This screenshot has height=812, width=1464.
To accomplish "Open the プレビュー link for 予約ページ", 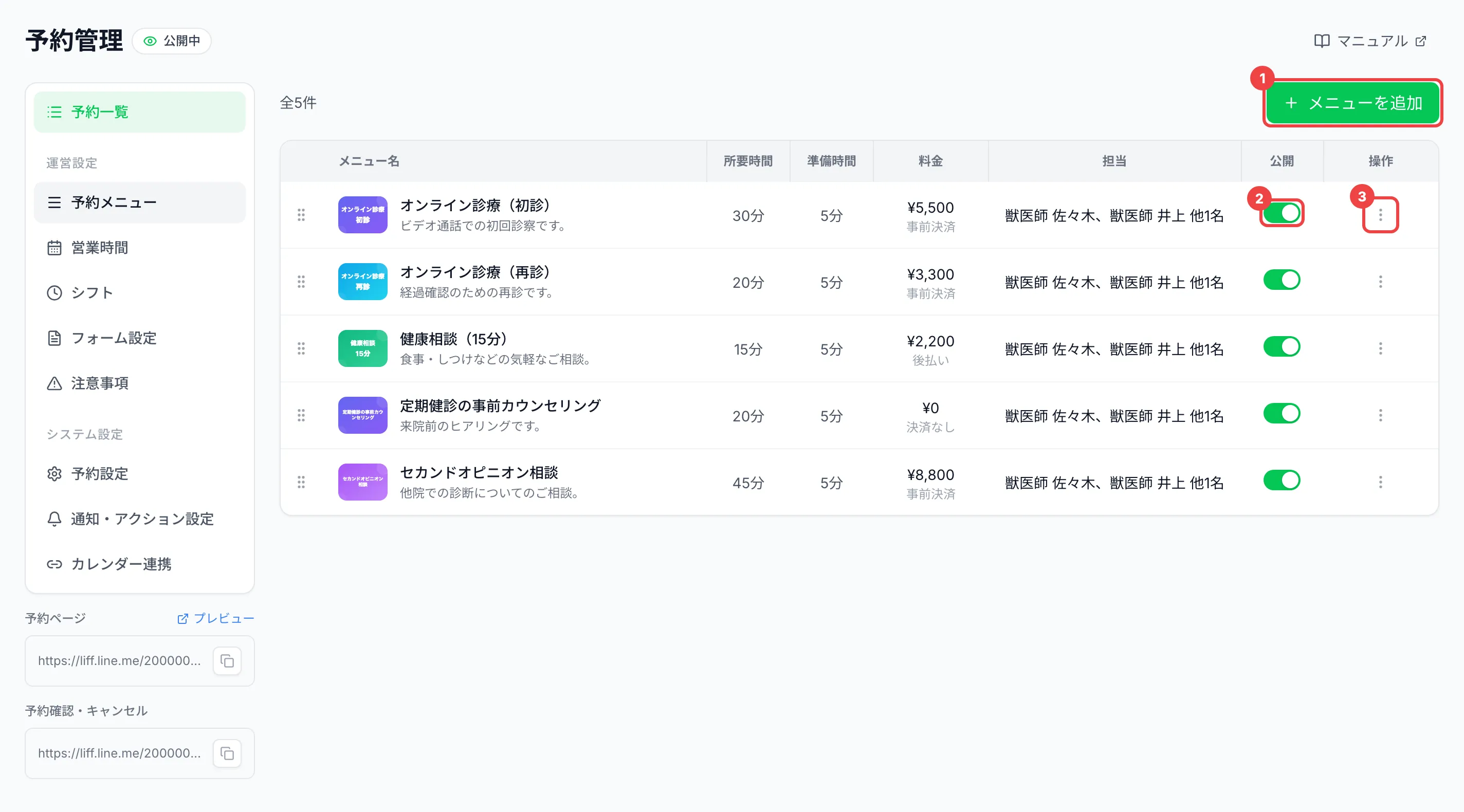I will (x=215, y=618).
